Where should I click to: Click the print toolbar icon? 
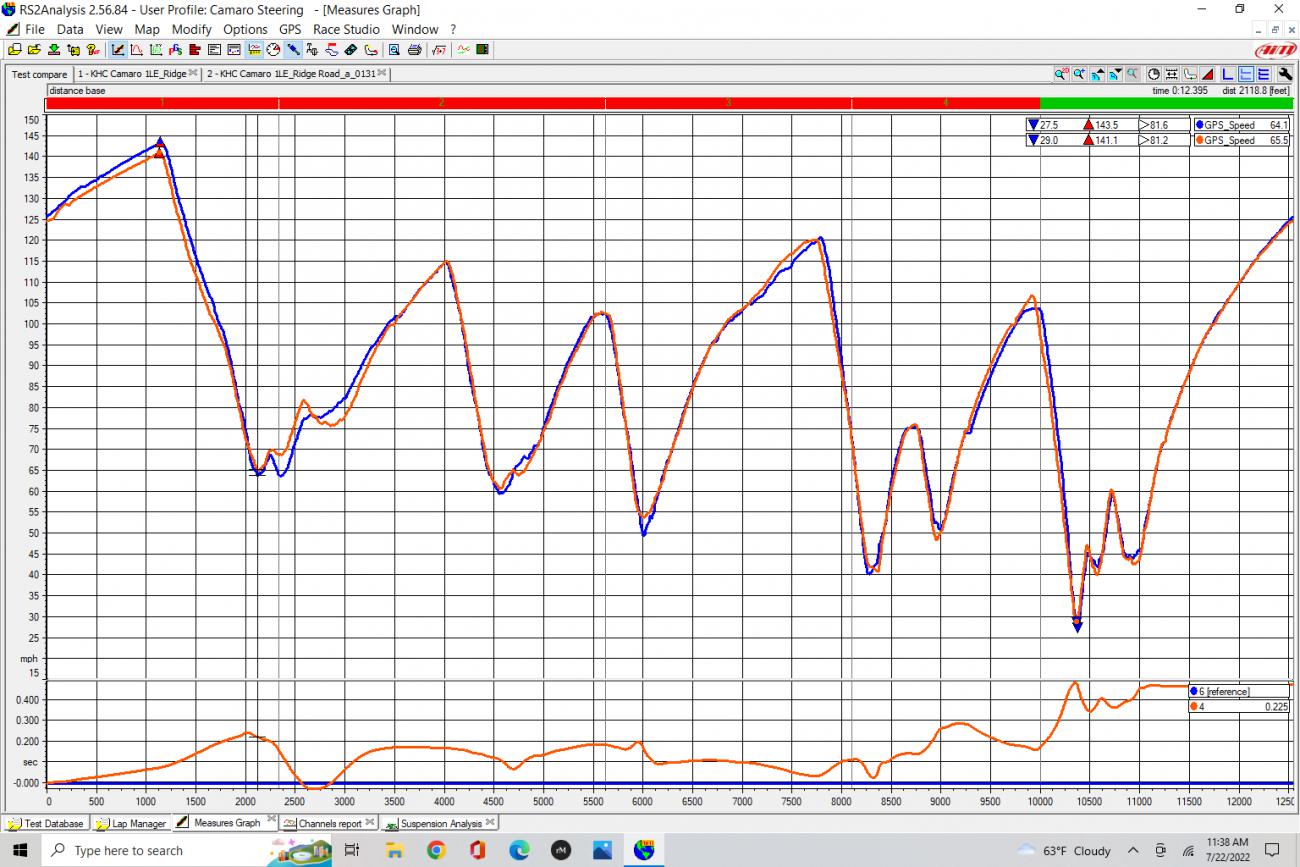(x=414, y=49)
